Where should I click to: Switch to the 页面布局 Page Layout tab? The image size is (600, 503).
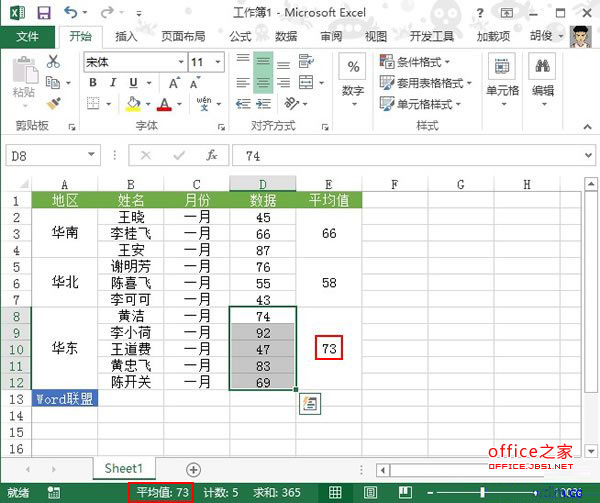pyautogui.click(x=183, y=37)
